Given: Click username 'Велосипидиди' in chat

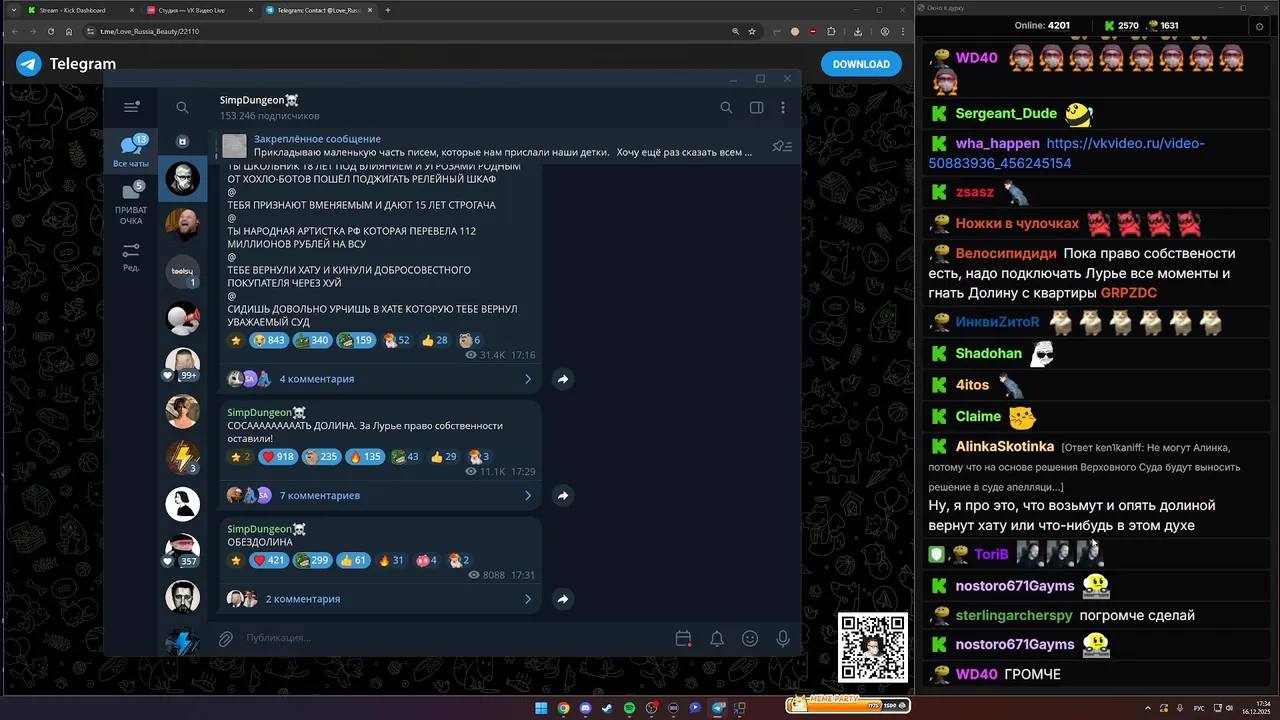Looking at the screenshot, I should (x=1007, y=253).
